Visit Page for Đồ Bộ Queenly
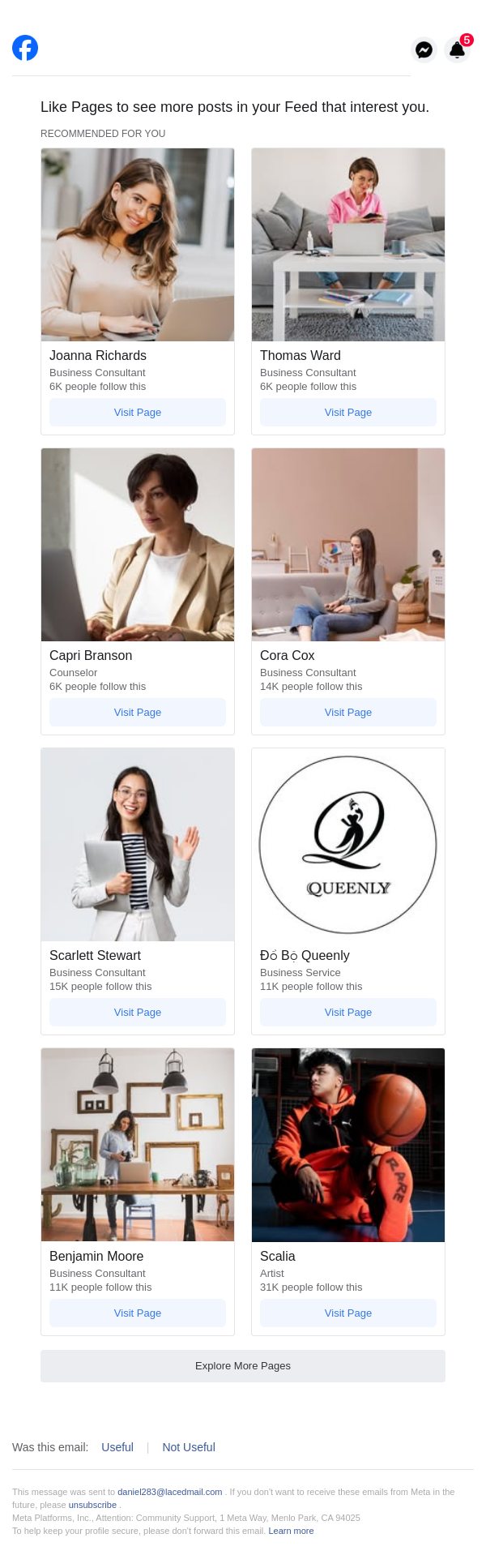Screen dimensions: 486x1568 point(348,1013)
